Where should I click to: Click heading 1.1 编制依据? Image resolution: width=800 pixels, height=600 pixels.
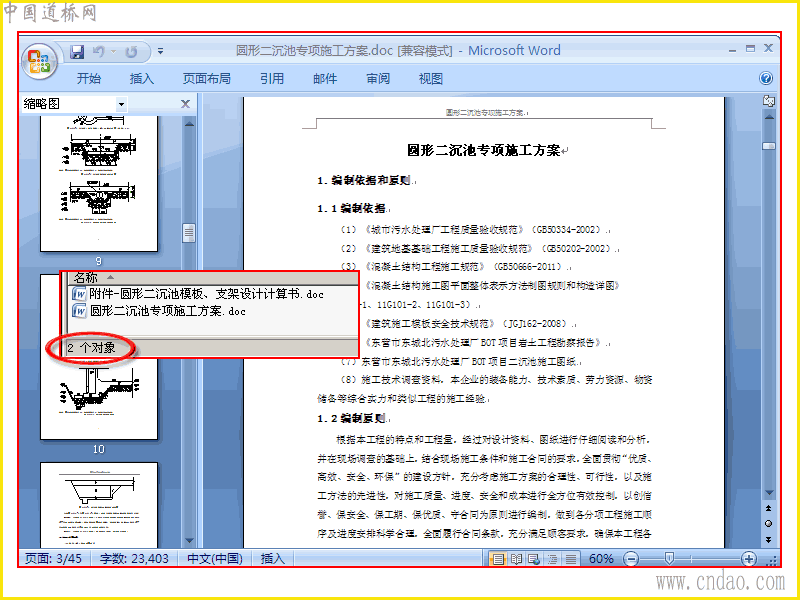point(352,208)
